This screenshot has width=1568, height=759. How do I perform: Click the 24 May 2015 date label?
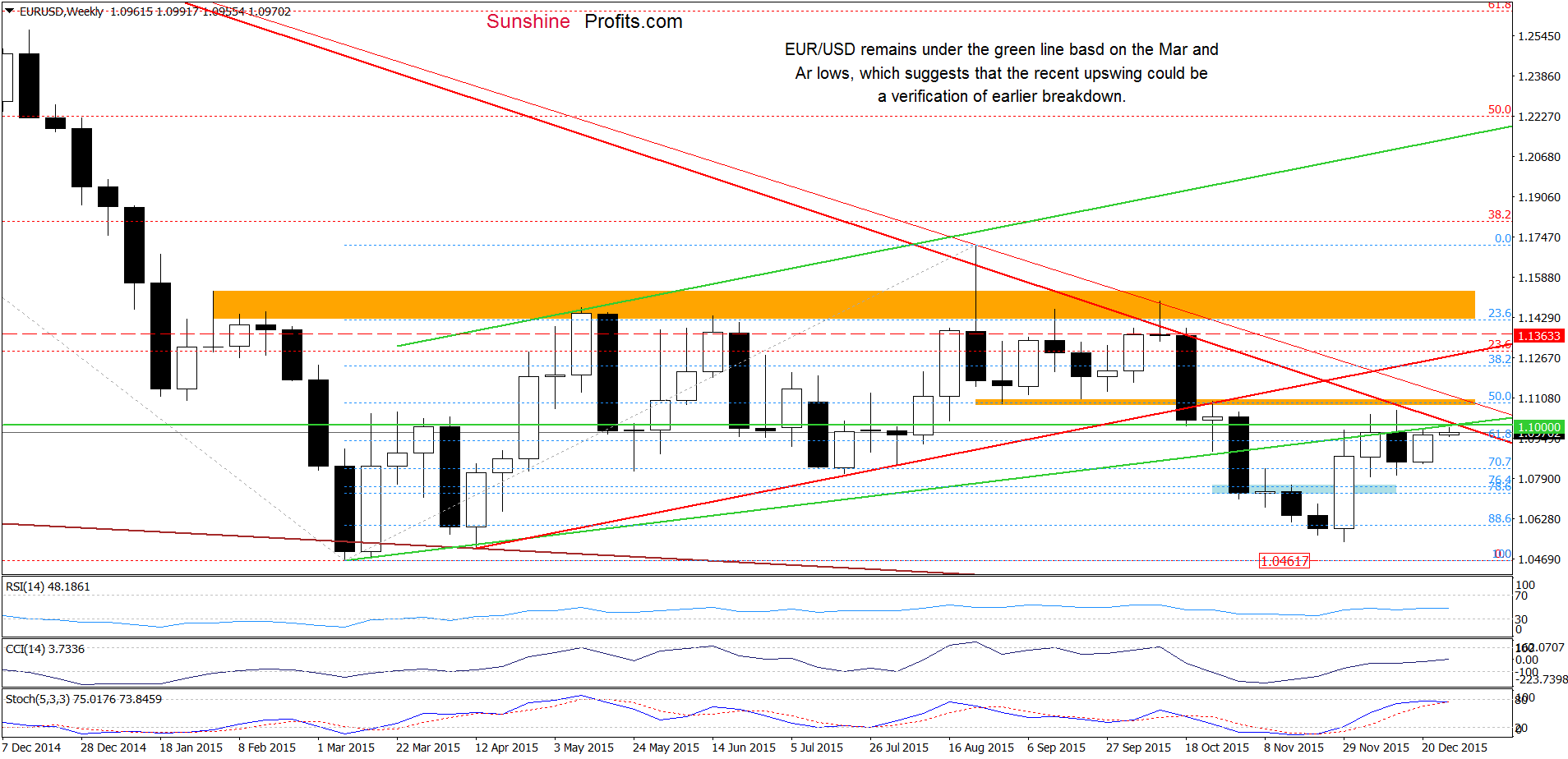(666, 747)
